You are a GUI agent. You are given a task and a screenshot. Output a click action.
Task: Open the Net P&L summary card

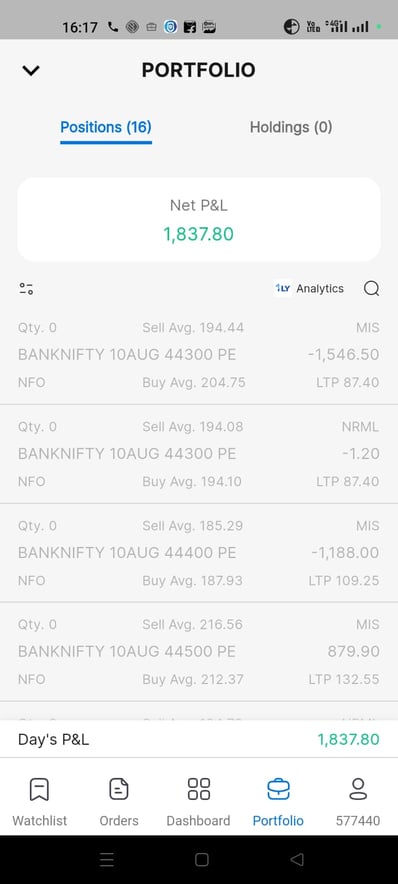[199, 220]
